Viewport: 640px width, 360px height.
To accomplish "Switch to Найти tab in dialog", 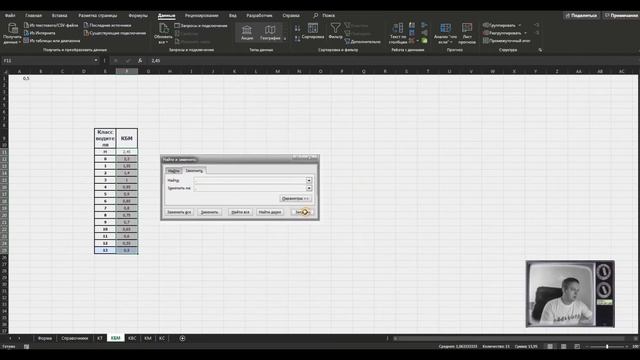I will (173, 171).
